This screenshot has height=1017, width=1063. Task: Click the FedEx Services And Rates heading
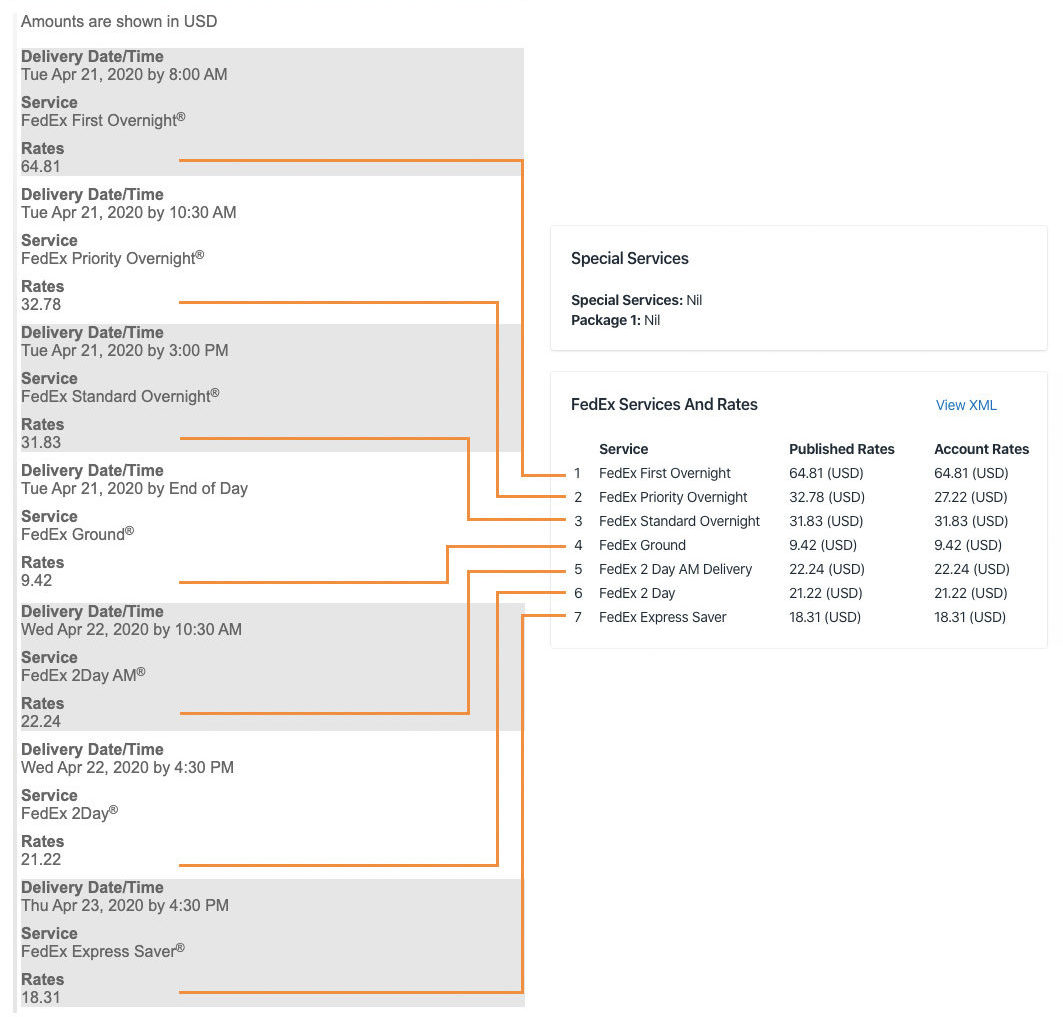[664, 405]
